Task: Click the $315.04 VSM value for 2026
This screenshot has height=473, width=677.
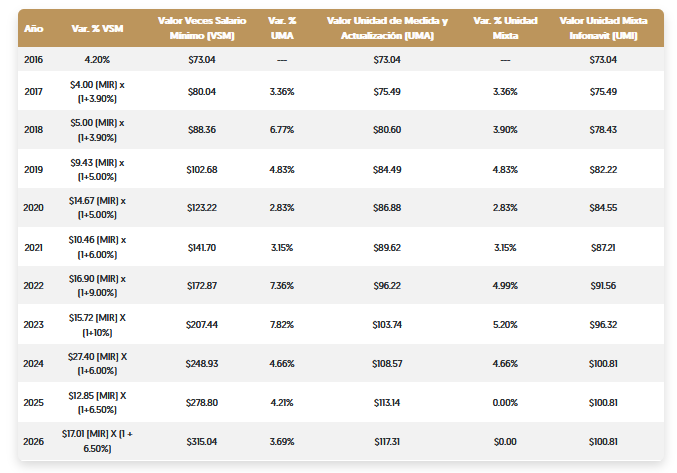Action: pyautogui.click(x=202, y=442)
